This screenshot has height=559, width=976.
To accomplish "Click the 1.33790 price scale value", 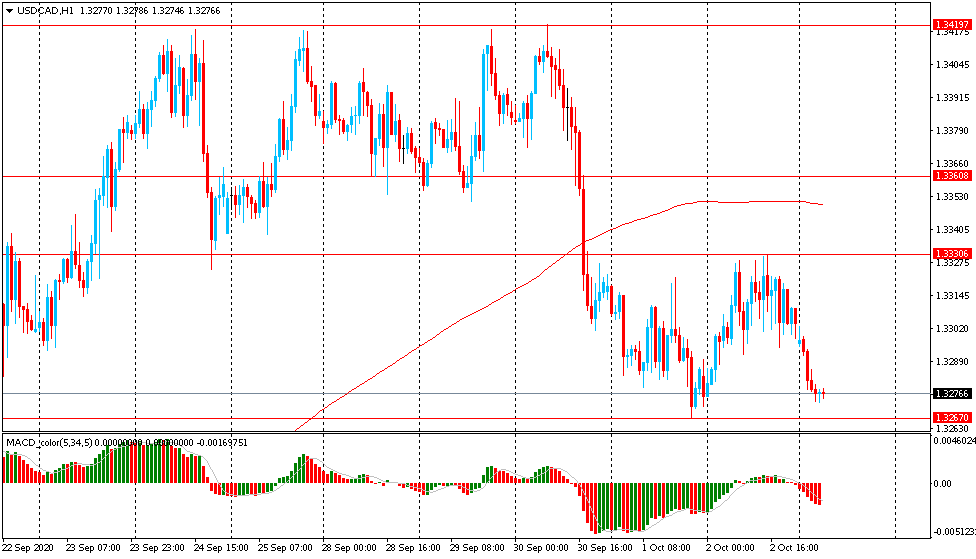I will coord(952,131).
